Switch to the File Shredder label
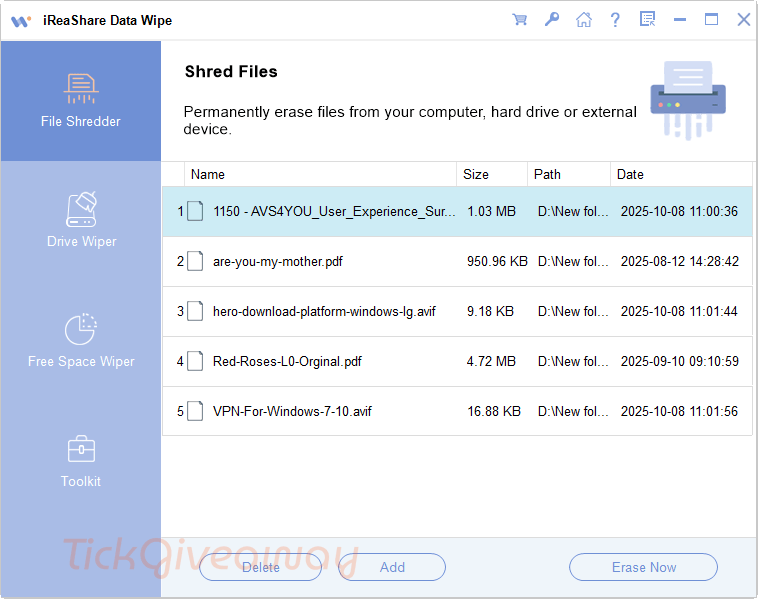This screenshot has height=599, width=758. click(81, 121)
